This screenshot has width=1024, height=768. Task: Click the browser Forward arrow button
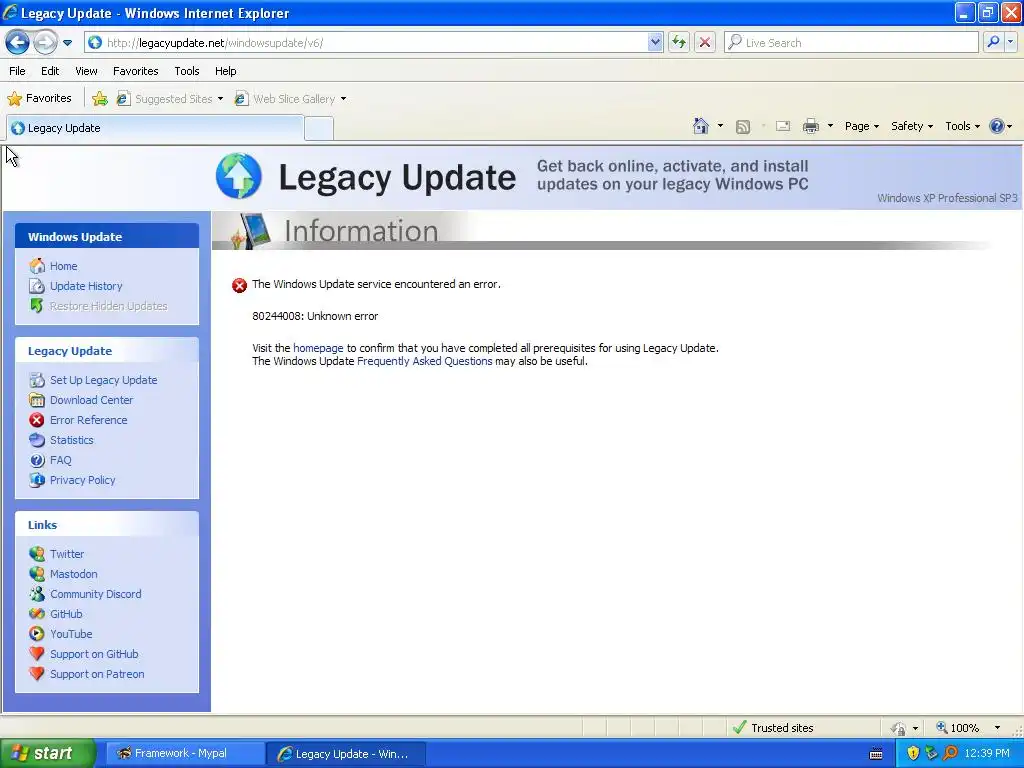click(x=45, y=43)
